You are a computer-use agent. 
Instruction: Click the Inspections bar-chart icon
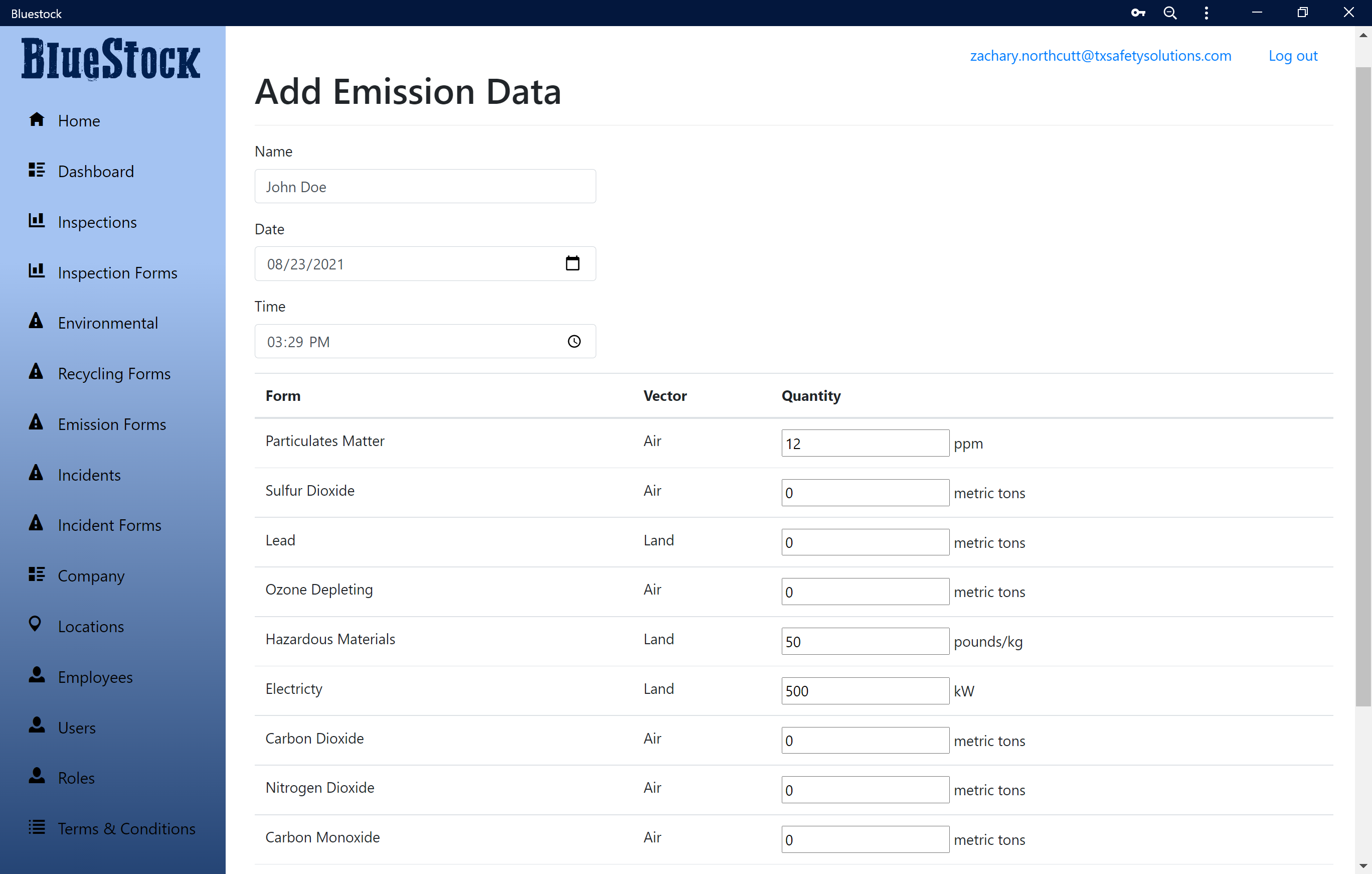37,221
